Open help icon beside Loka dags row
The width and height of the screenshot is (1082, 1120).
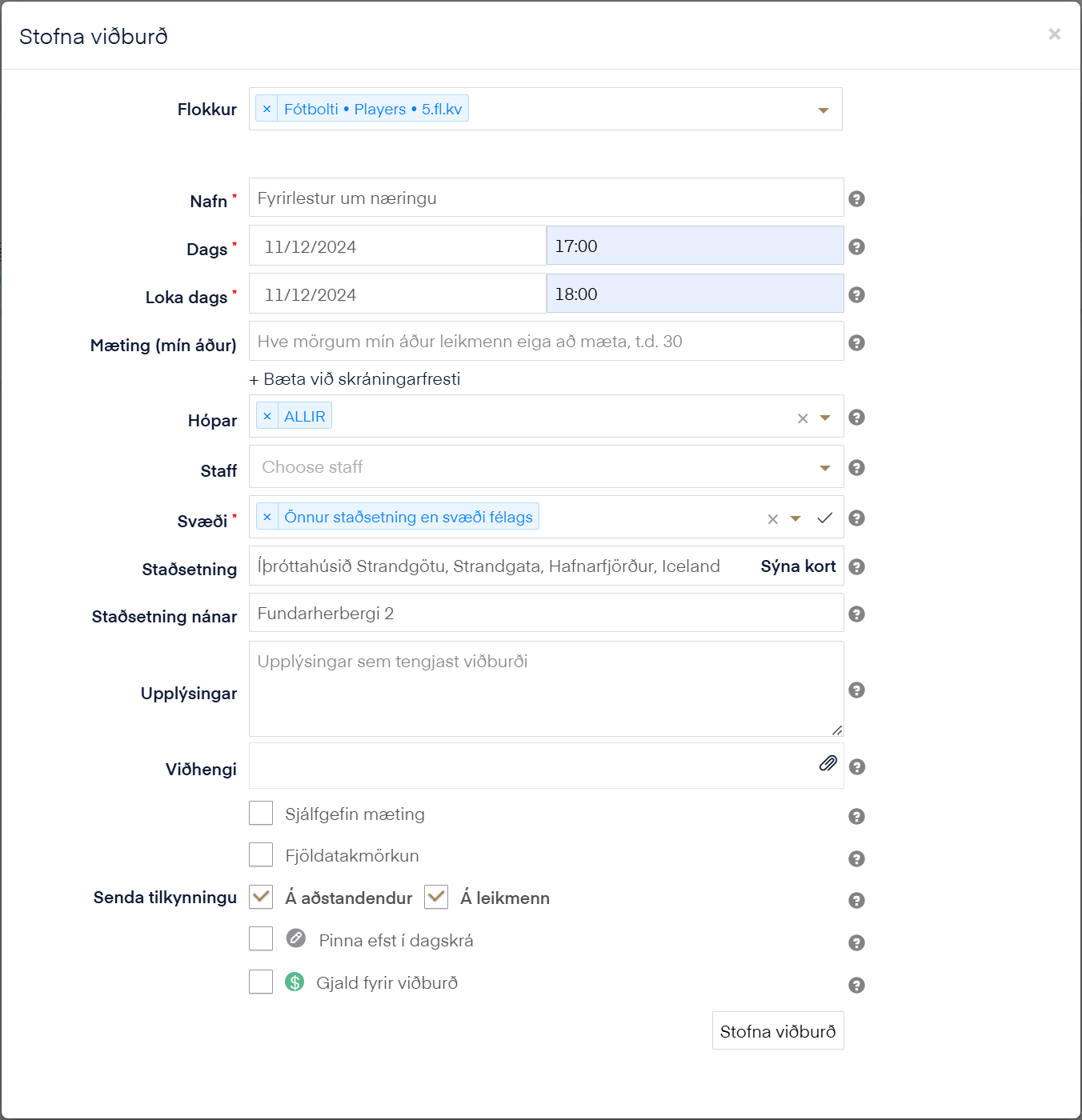tap(856, 294)
